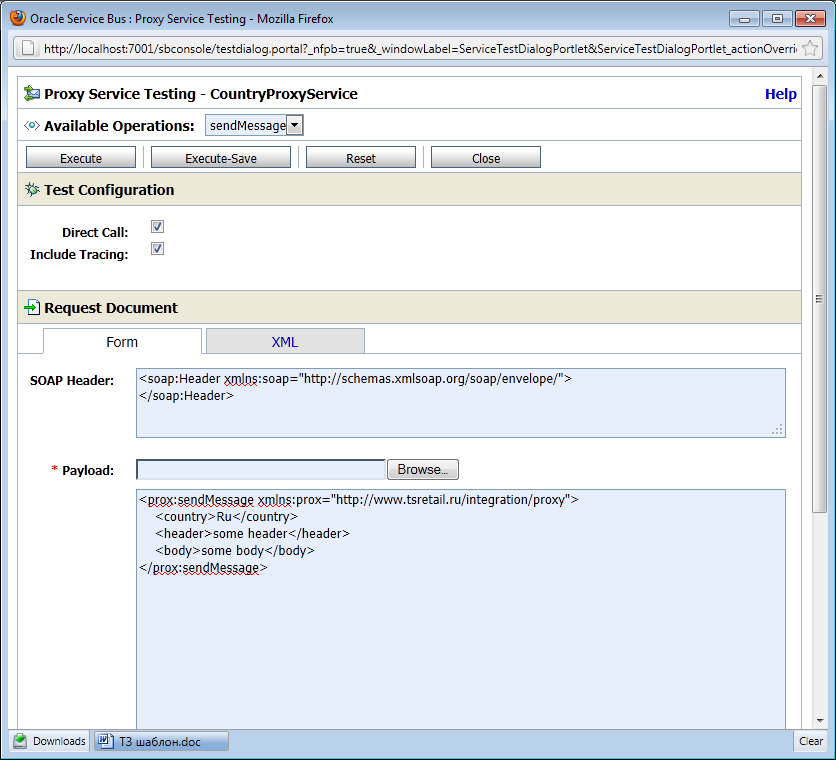Click the Test Configuration heading
836x760 pixels.
coord(109,190)
